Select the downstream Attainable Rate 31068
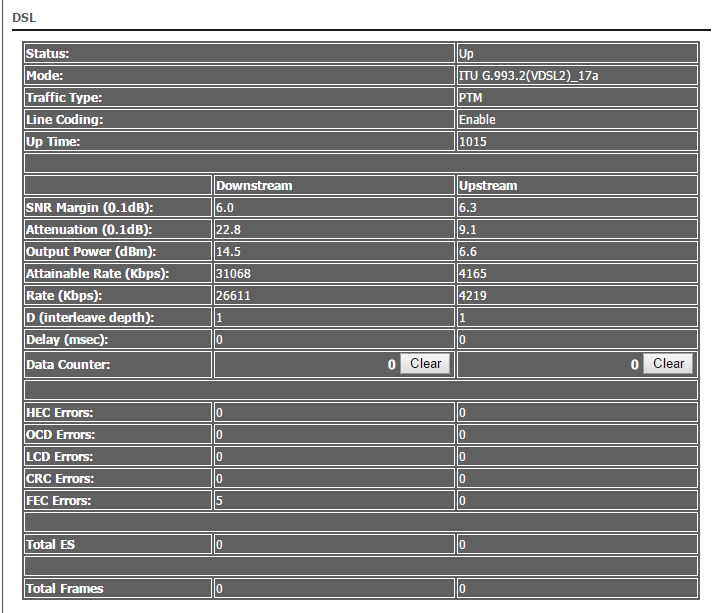 [233, 274]
